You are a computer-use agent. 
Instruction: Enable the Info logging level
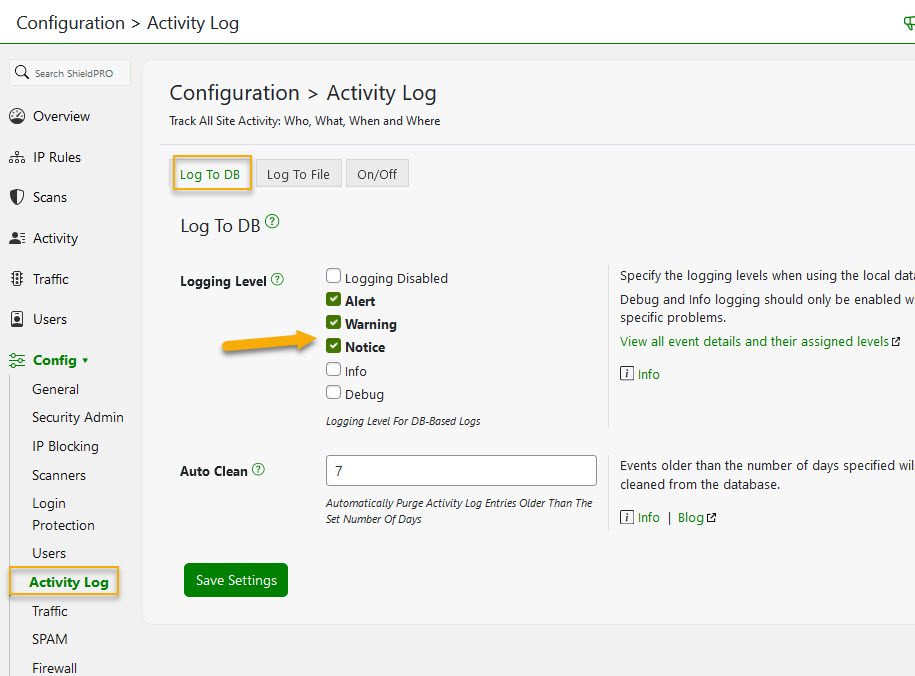click(333, 370)
